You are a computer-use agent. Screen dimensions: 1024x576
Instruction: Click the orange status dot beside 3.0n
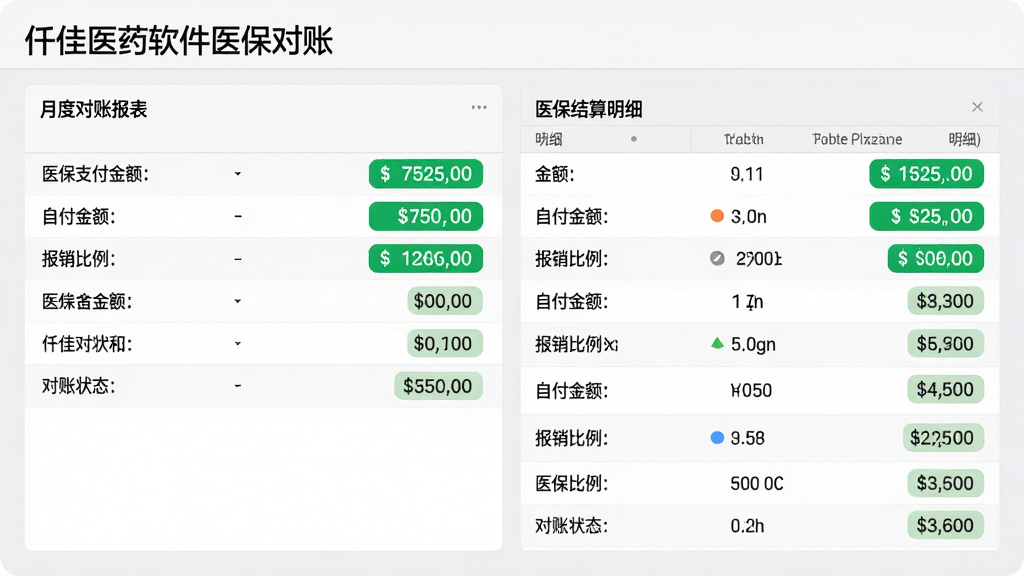pyautogui.click(x=717, y=216)
